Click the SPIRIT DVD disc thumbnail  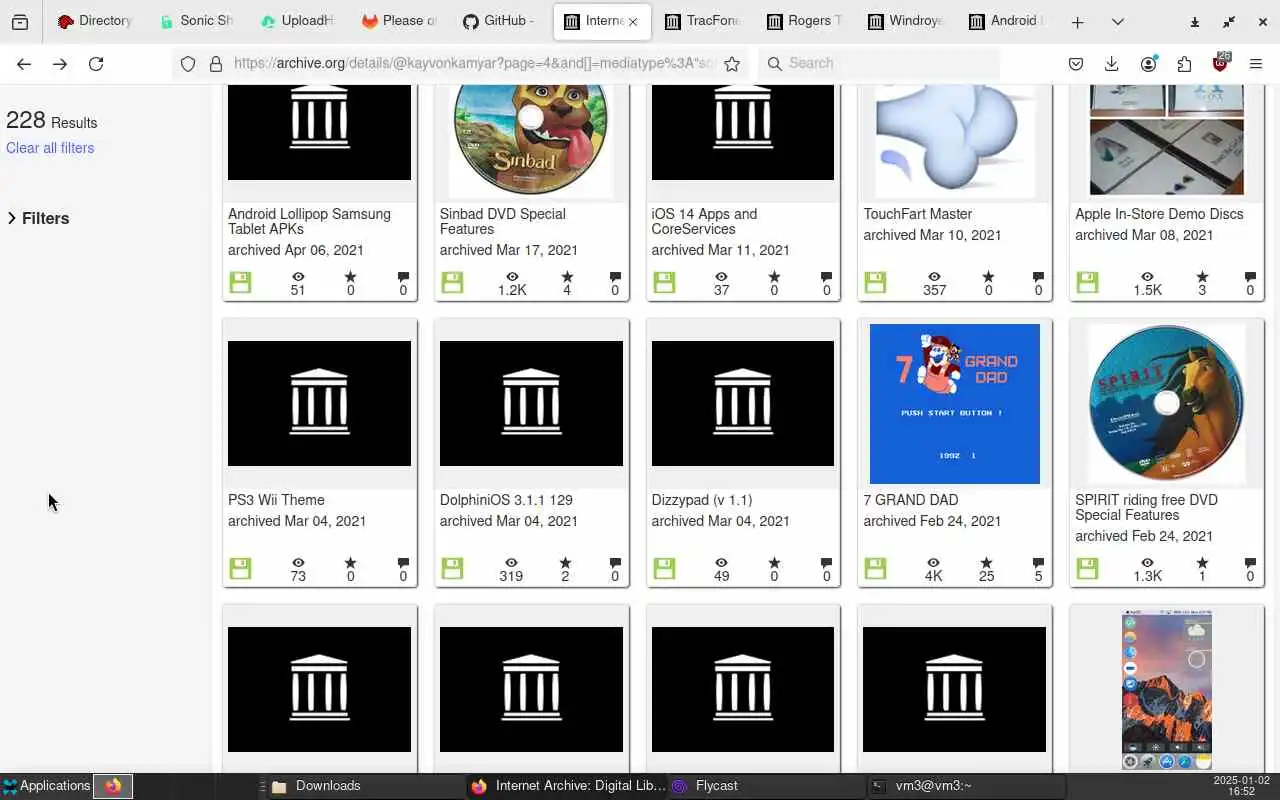click(1166, 404)
